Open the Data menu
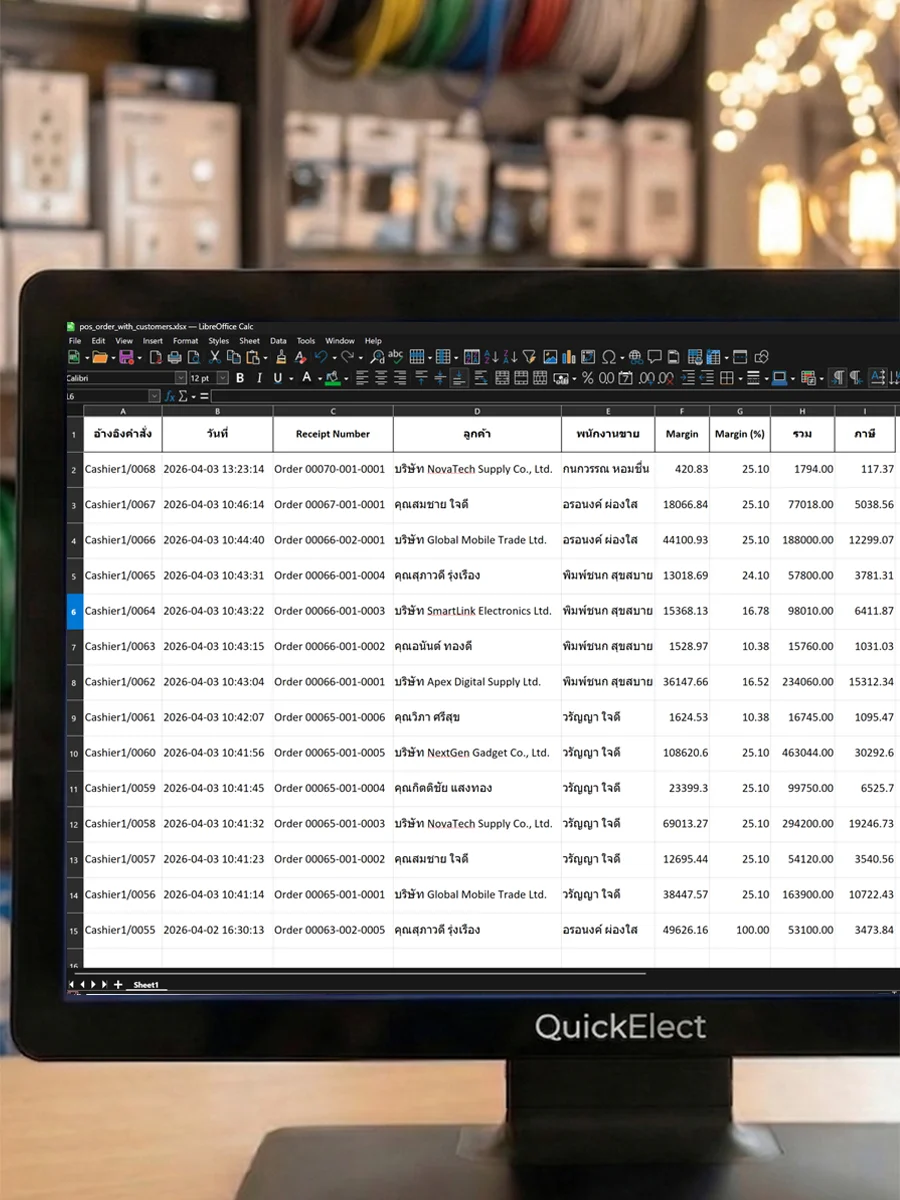Screen dimensions: 900x1200 pyautogui.click(x=278, y=341)
